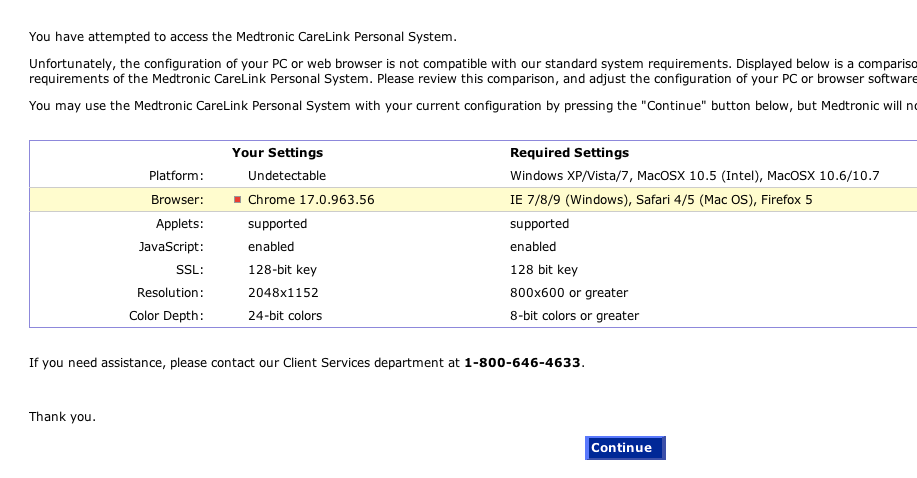
Task: Click the "Chrome 17.0.963.56" browser value
Action: click(x=311, y=200)
